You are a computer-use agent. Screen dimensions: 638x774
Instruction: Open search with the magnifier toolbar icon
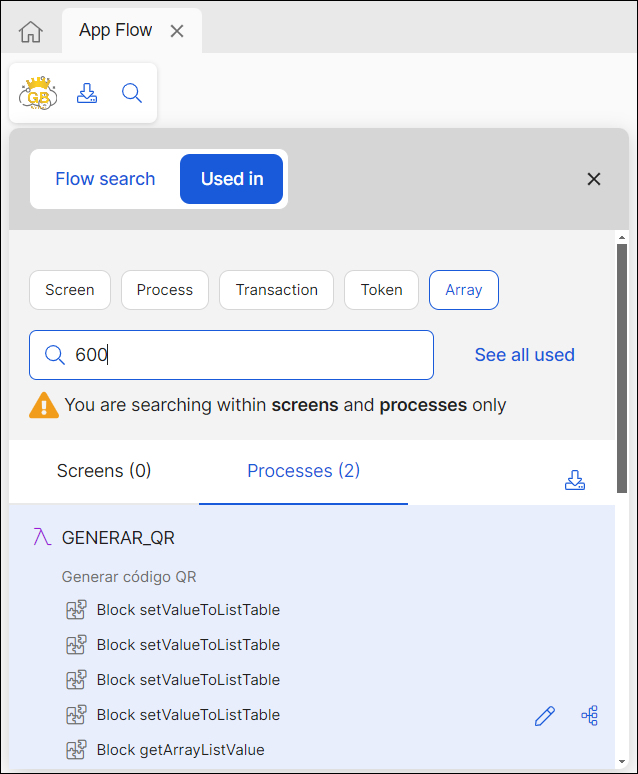coord(132,94)
